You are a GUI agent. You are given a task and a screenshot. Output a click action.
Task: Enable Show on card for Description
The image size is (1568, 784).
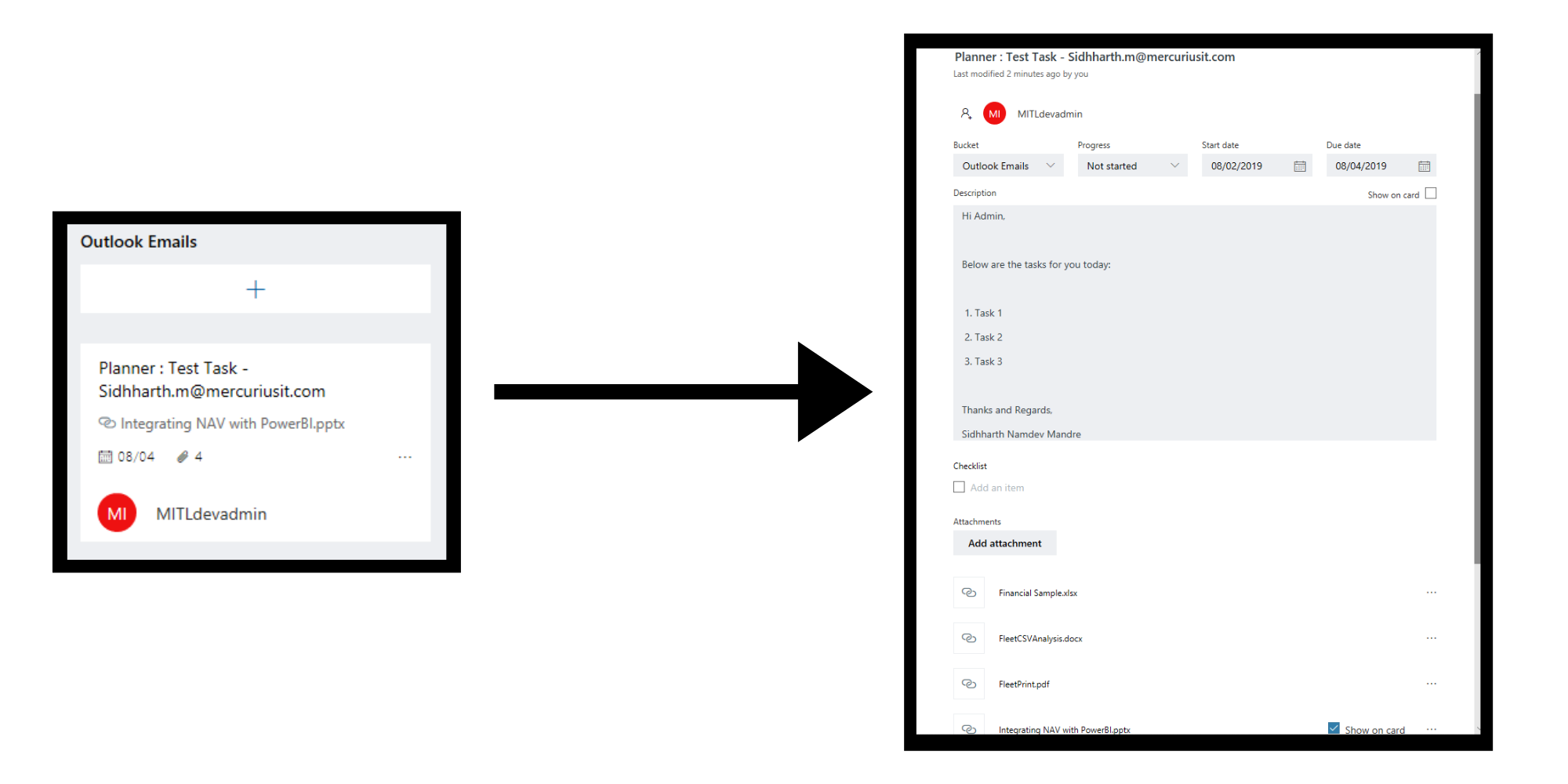(1431, 194)
